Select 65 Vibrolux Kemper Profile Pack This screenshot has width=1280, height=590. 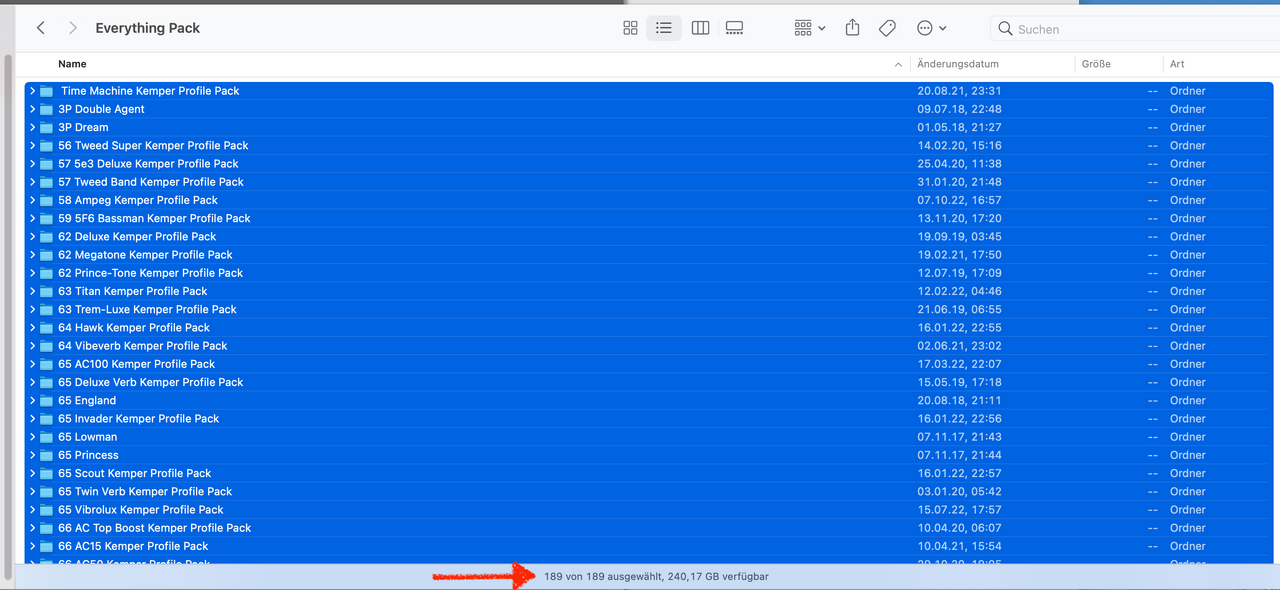(649, 510)
